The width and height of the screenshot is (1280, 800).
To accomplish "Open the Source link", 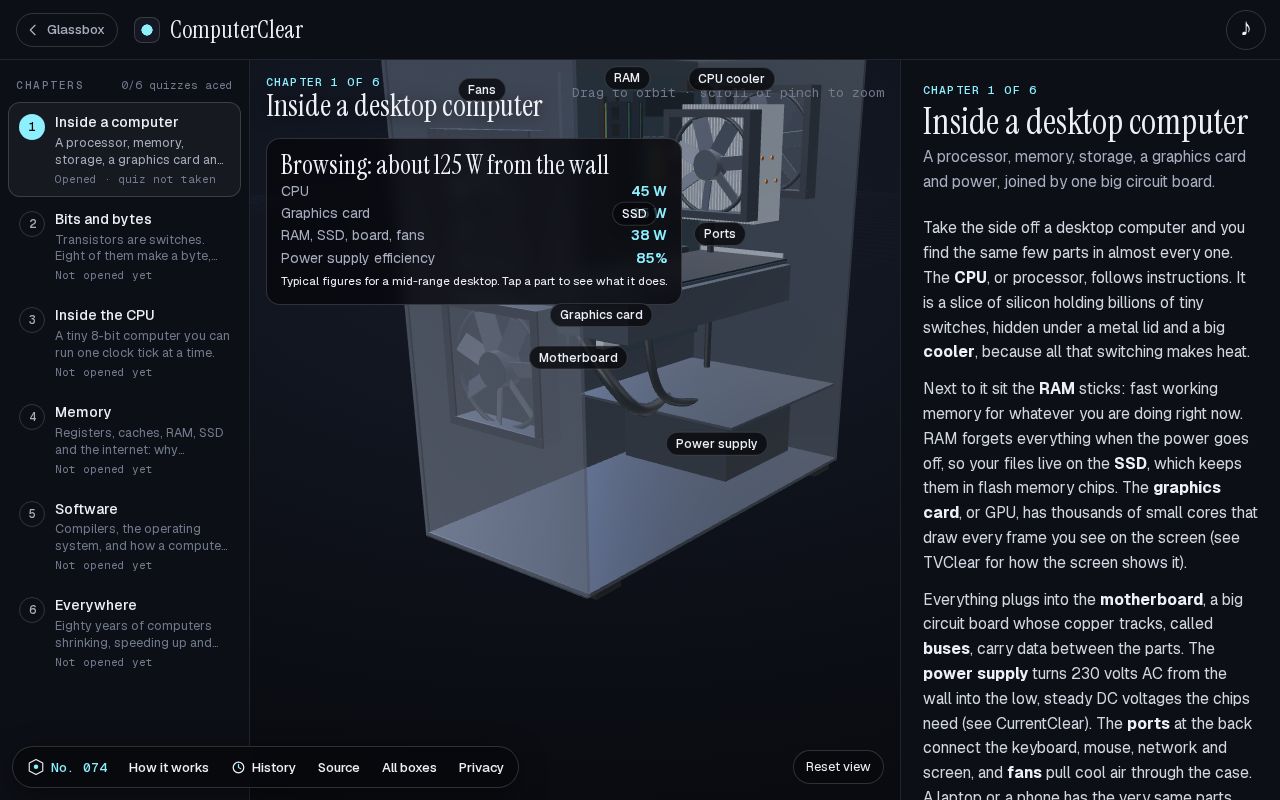I will click(339, 767).
